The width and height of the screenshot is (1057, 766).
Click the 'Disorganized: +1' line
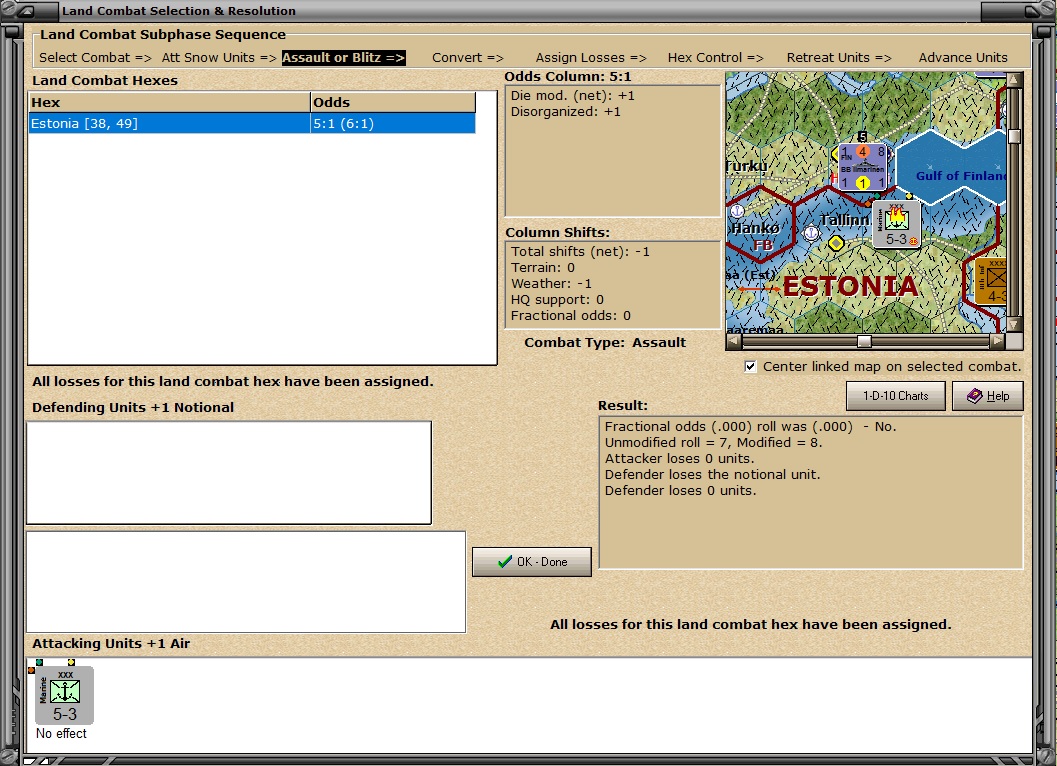click(x=566, y=112)
